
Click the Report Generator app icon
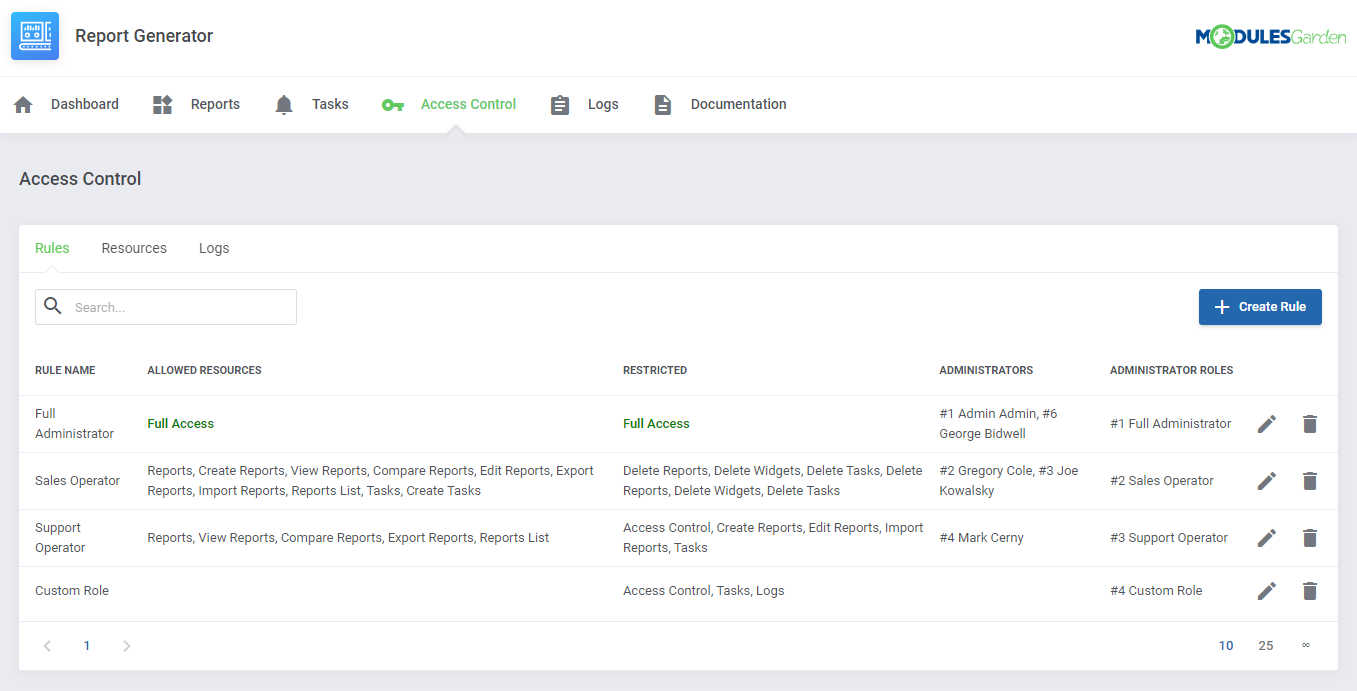[x=34, y=35]
